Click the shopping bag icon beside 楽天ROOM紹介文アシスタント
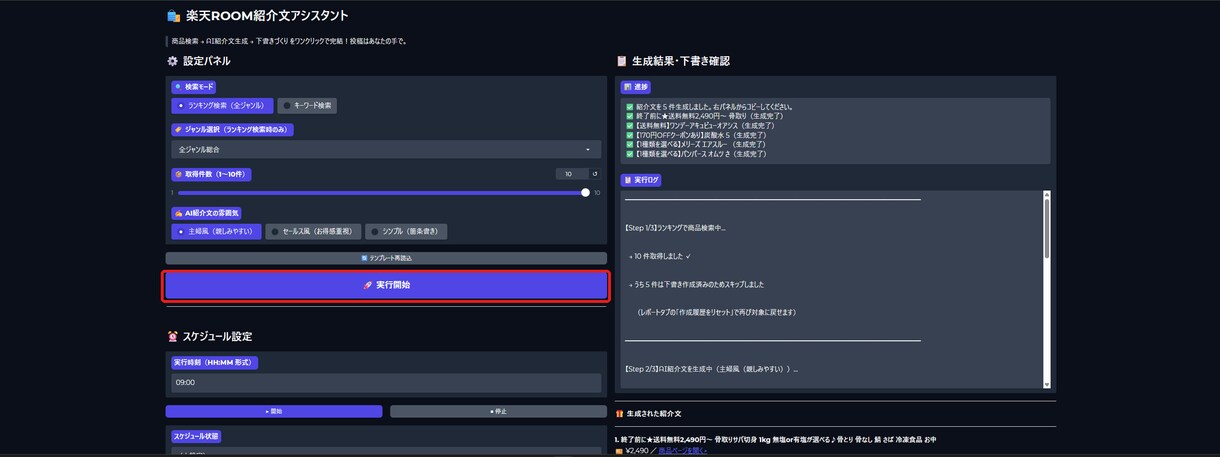The height and width of the screenshot is (457, 1220). [x=173, y=16]
